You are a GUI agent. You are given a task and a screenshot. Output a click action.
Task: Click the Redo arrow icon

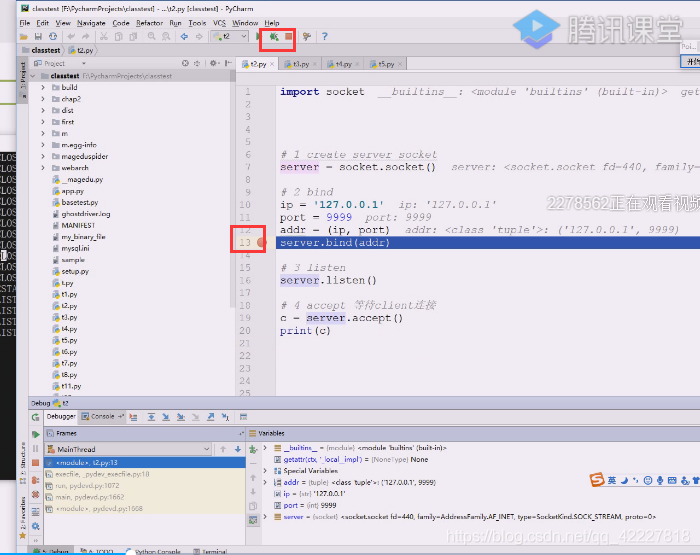86,37
